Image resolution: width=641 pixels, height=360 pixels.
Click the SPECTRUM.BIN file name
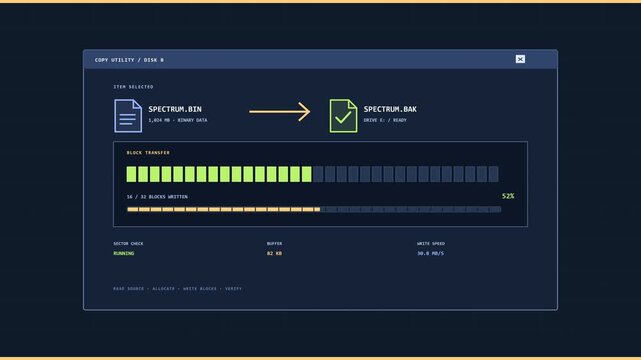[175, 109]
